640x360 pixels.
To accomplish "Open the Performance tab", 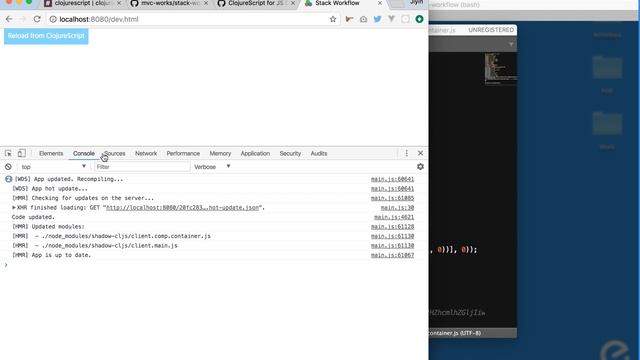I will (183, 153).
